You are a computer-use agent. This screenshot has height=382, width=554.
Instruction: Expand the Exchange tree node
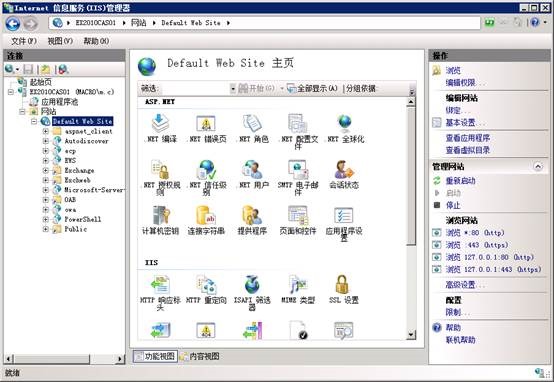coord(46,170)
